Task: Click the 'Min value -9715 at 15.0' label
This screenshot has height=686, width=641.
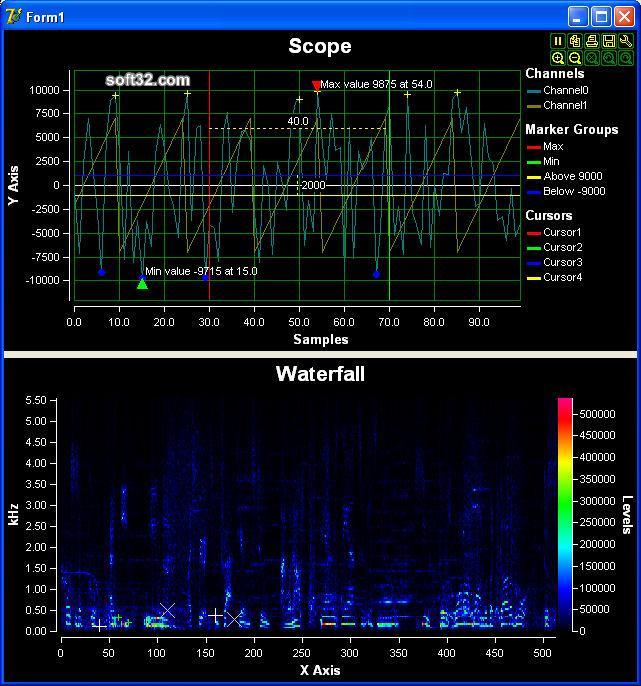Action: pyautogui.click(x=201, y=271)
